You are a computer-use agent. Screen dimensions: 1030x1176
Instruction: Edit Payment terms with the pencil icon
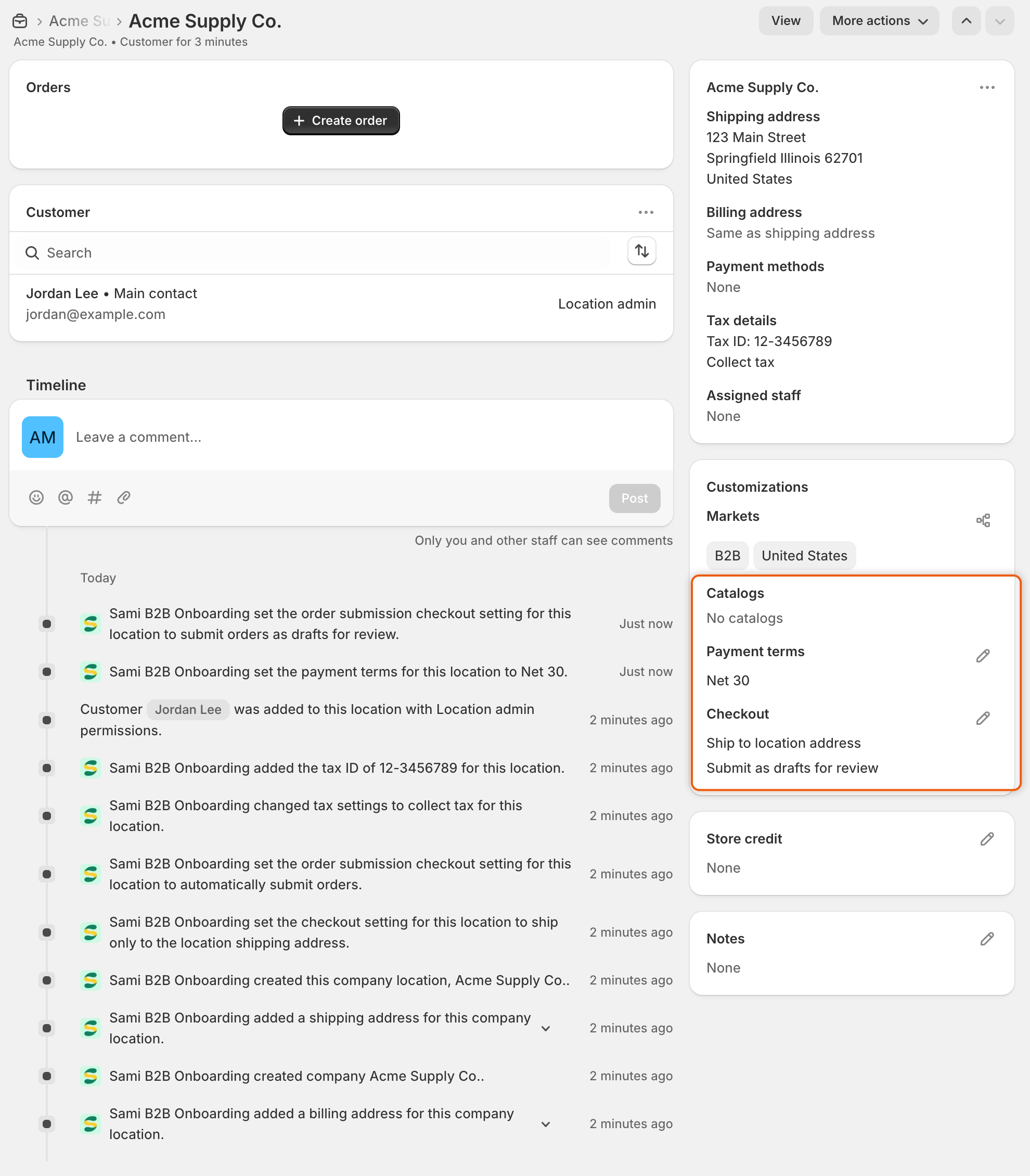click(x=983, y=656)
